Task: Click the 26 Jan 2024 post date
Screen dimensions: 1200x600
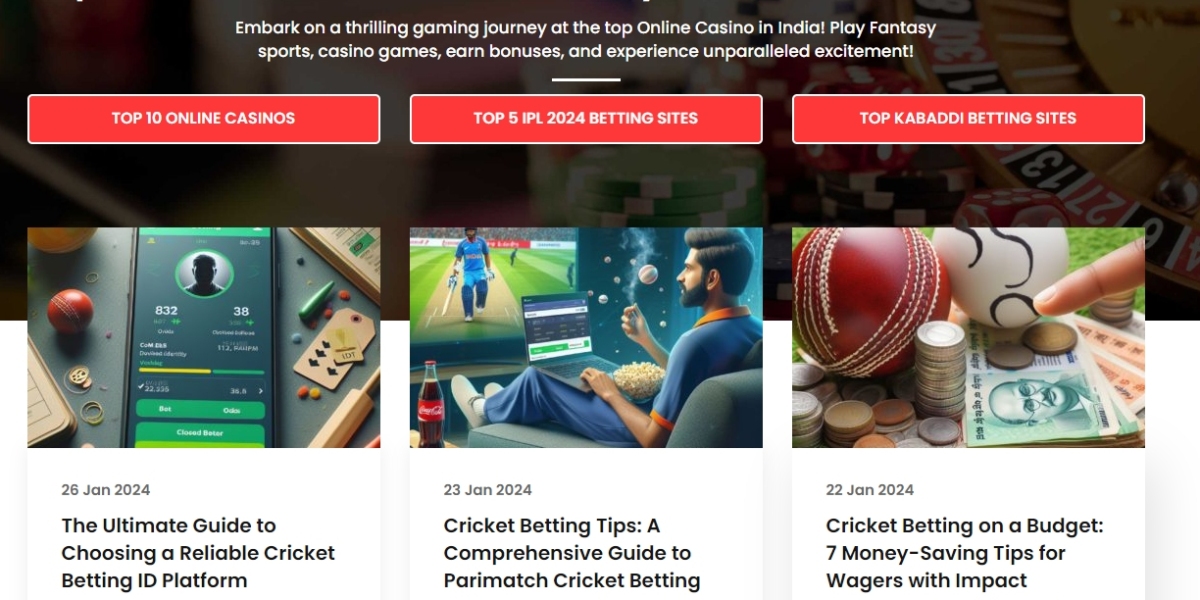Action: [106, 490]
